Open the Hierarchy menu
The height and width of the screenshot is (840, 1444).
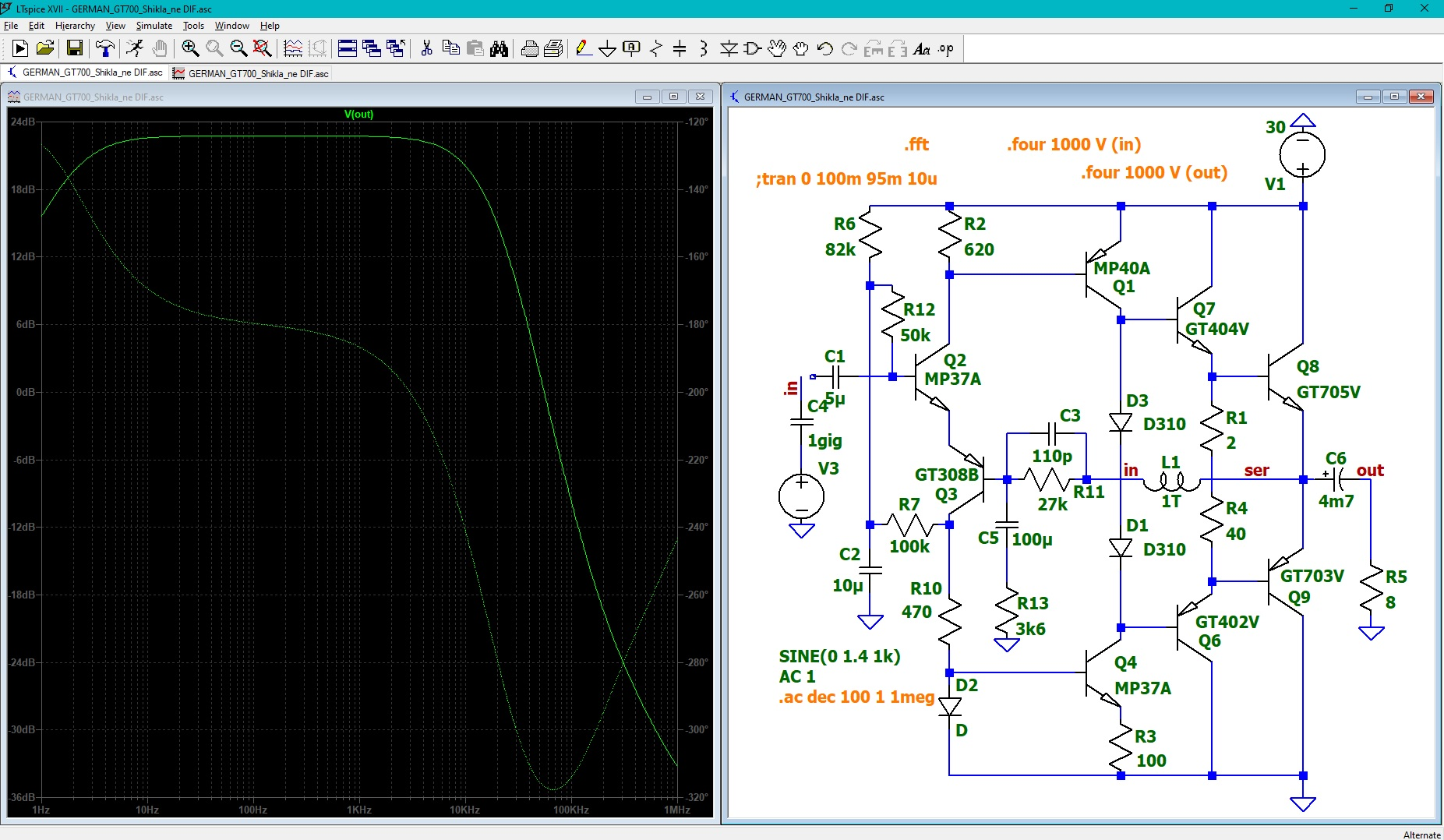75,26
